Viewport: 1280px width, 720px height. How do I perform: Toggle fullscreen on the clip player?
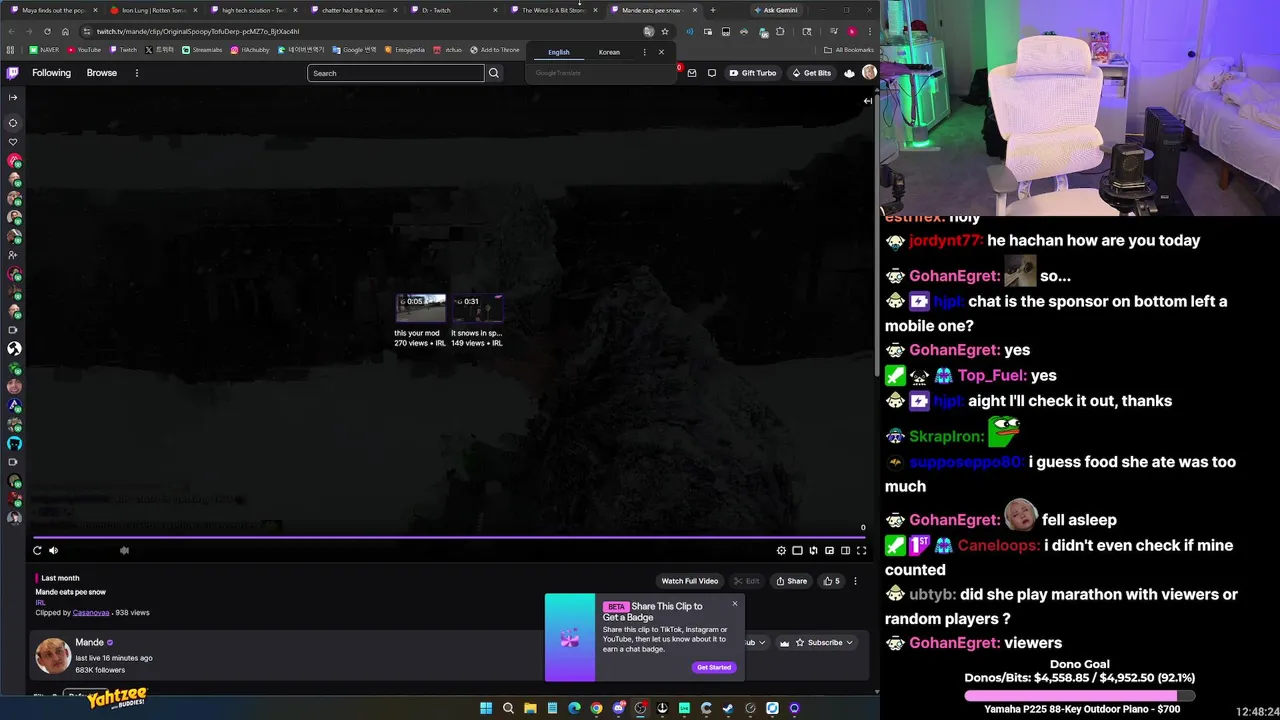861,550
